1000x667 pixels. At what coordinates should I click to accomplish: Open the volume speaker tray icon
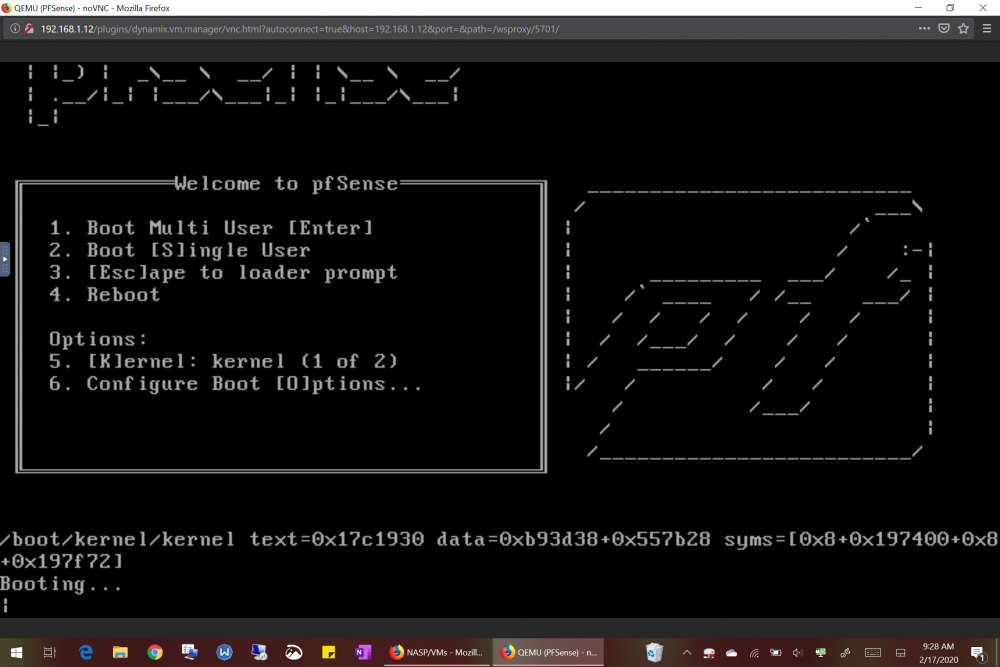click(797, 653)
